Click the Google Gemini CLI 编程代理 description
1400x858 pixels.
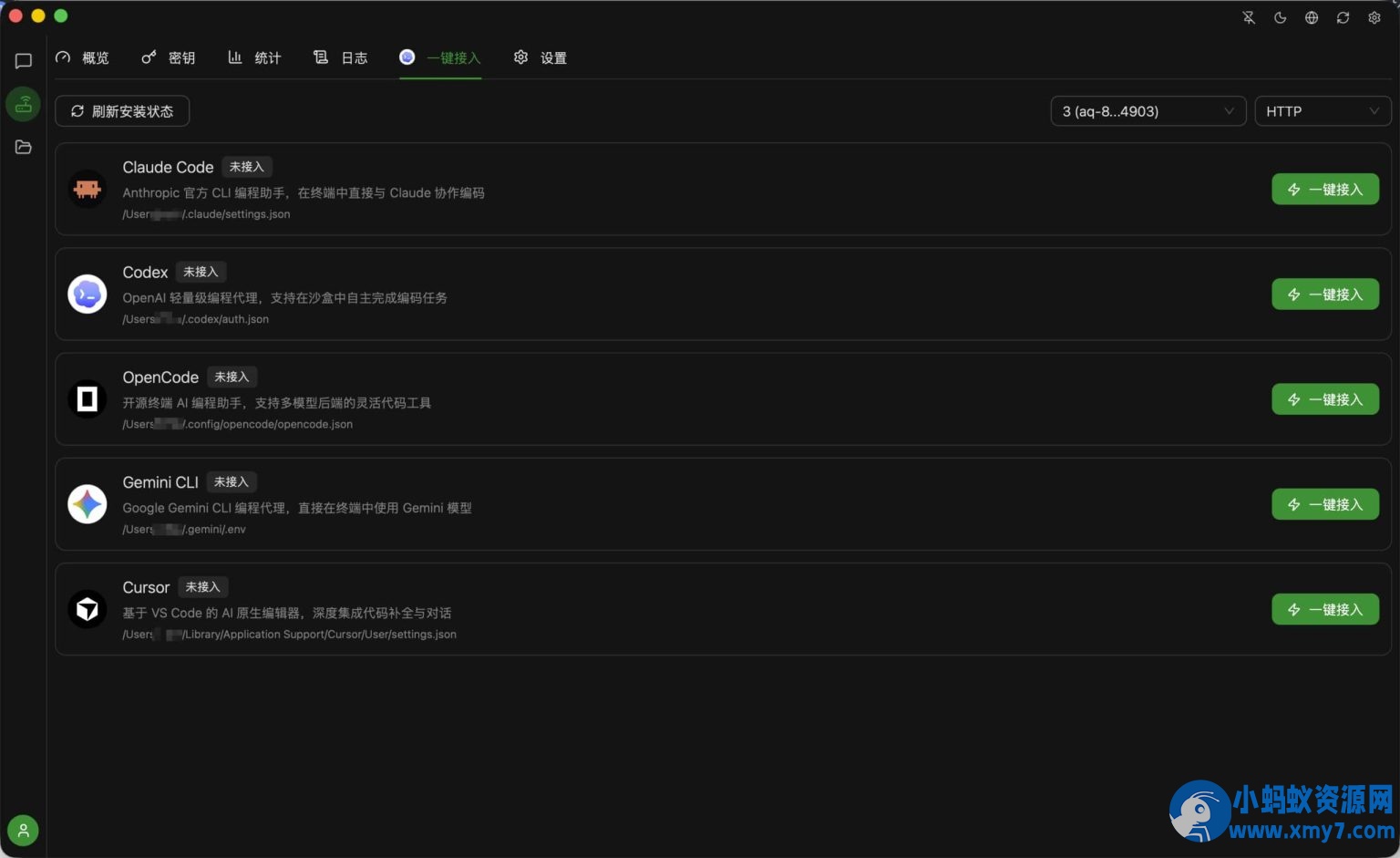(297, 508)
